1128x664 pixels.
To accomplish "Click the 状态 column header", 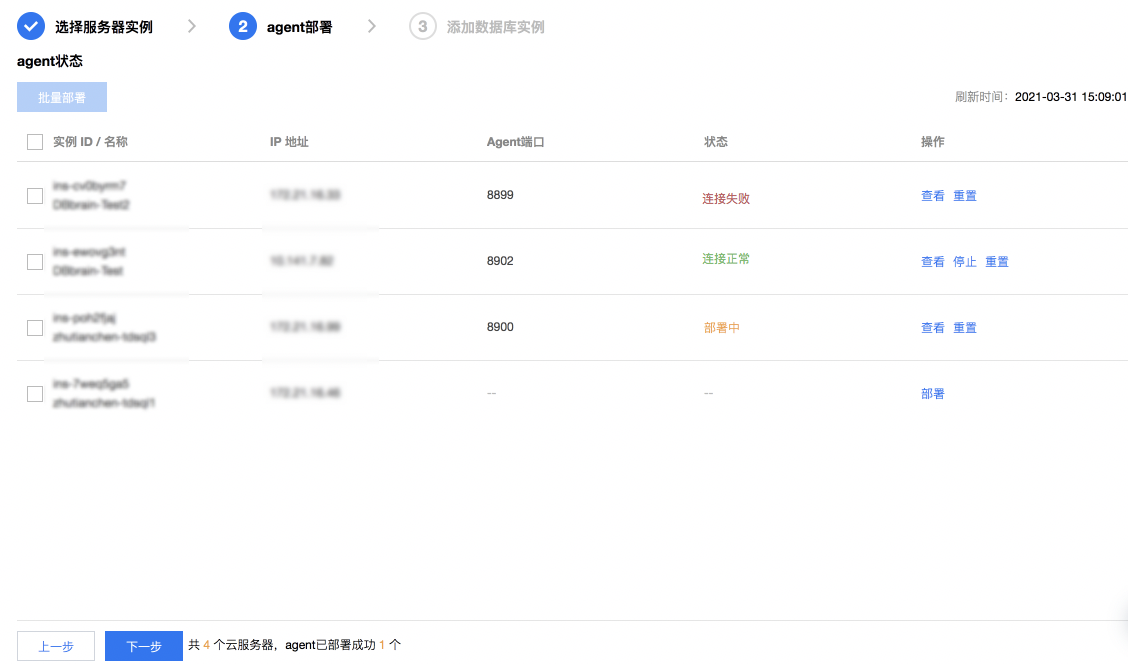I will point(716,142).
